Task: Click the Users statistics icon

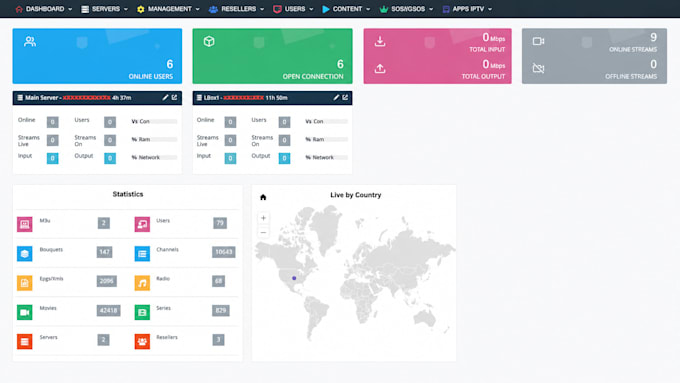Action: coord(142,224)
